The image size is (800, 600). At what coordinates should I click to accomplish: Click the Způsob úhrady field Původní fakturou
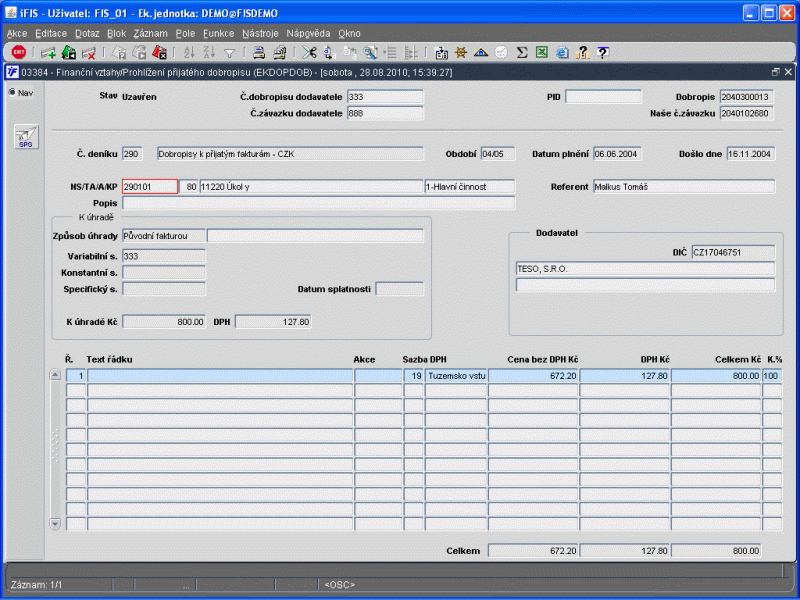164,236
